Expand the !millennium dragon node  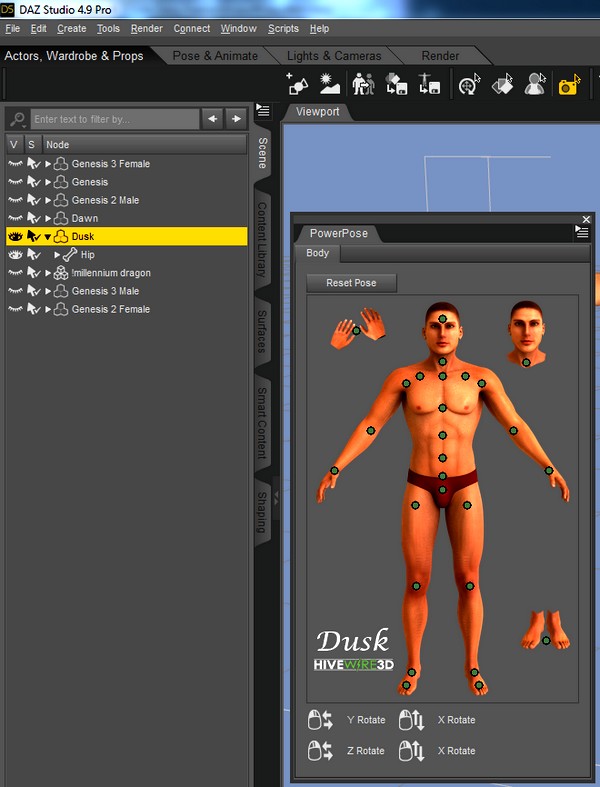pyautogui.click(x=48, y=273)
